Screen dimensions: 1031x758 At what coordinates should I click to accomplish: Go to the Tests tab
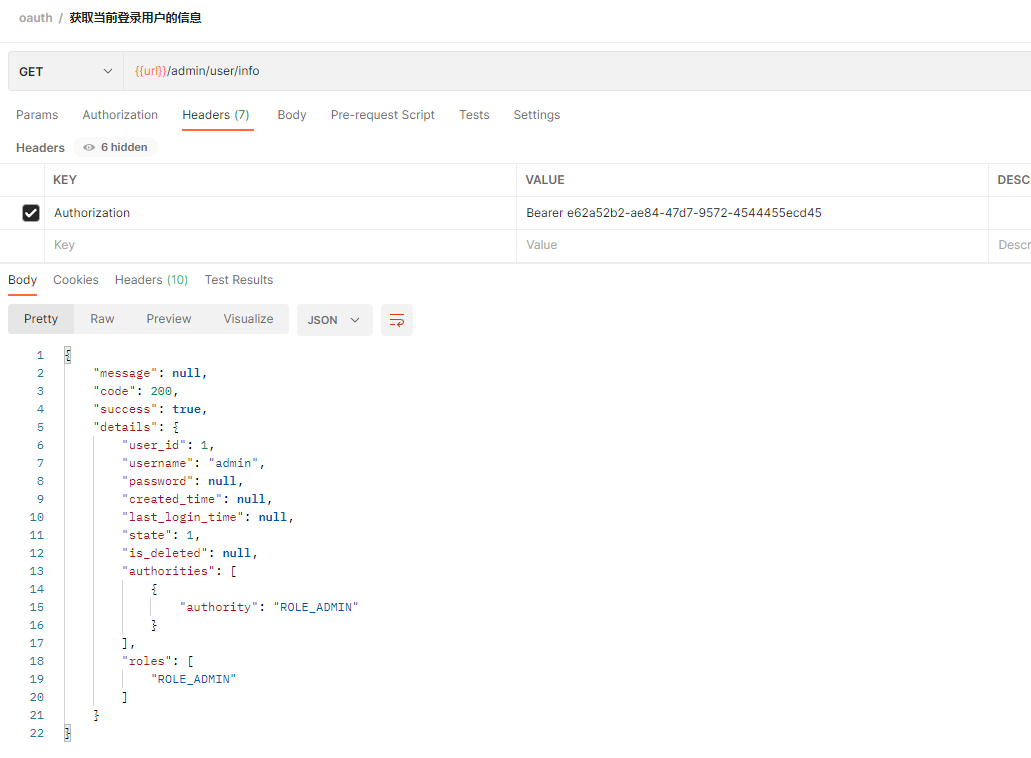click(474, 115)
